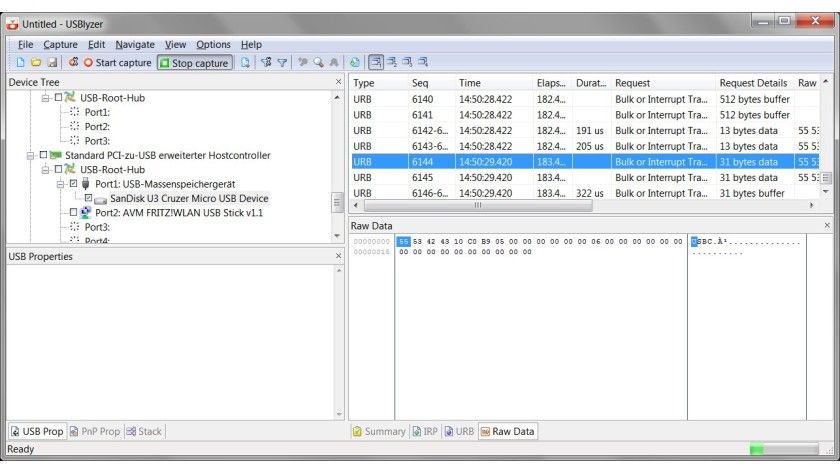Collapse USB-Root-Hub node under erweiterter Hostcontroller

46,170
